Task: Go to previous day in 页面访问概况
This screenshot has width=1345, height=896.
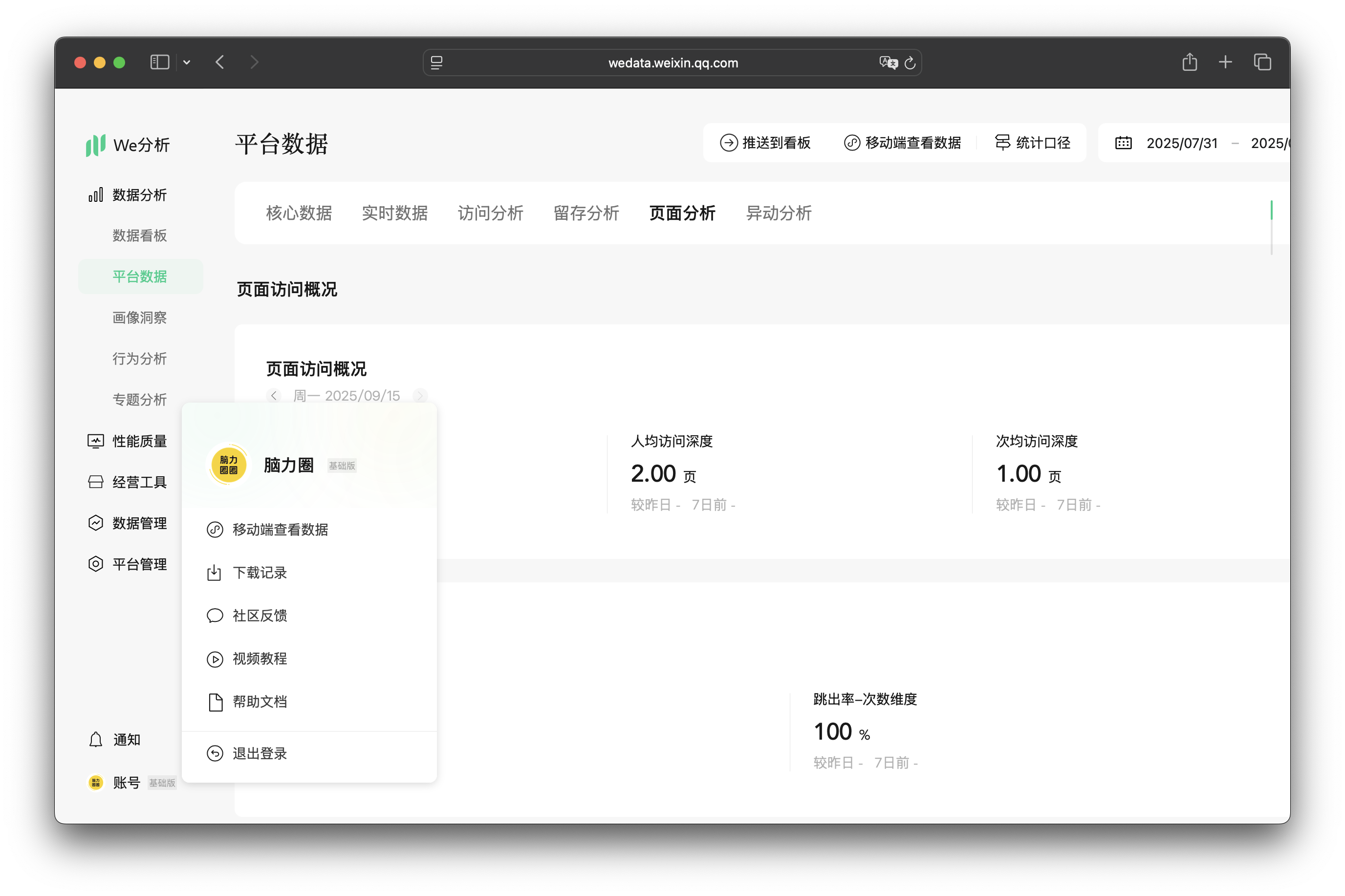Action: (274, 395)
